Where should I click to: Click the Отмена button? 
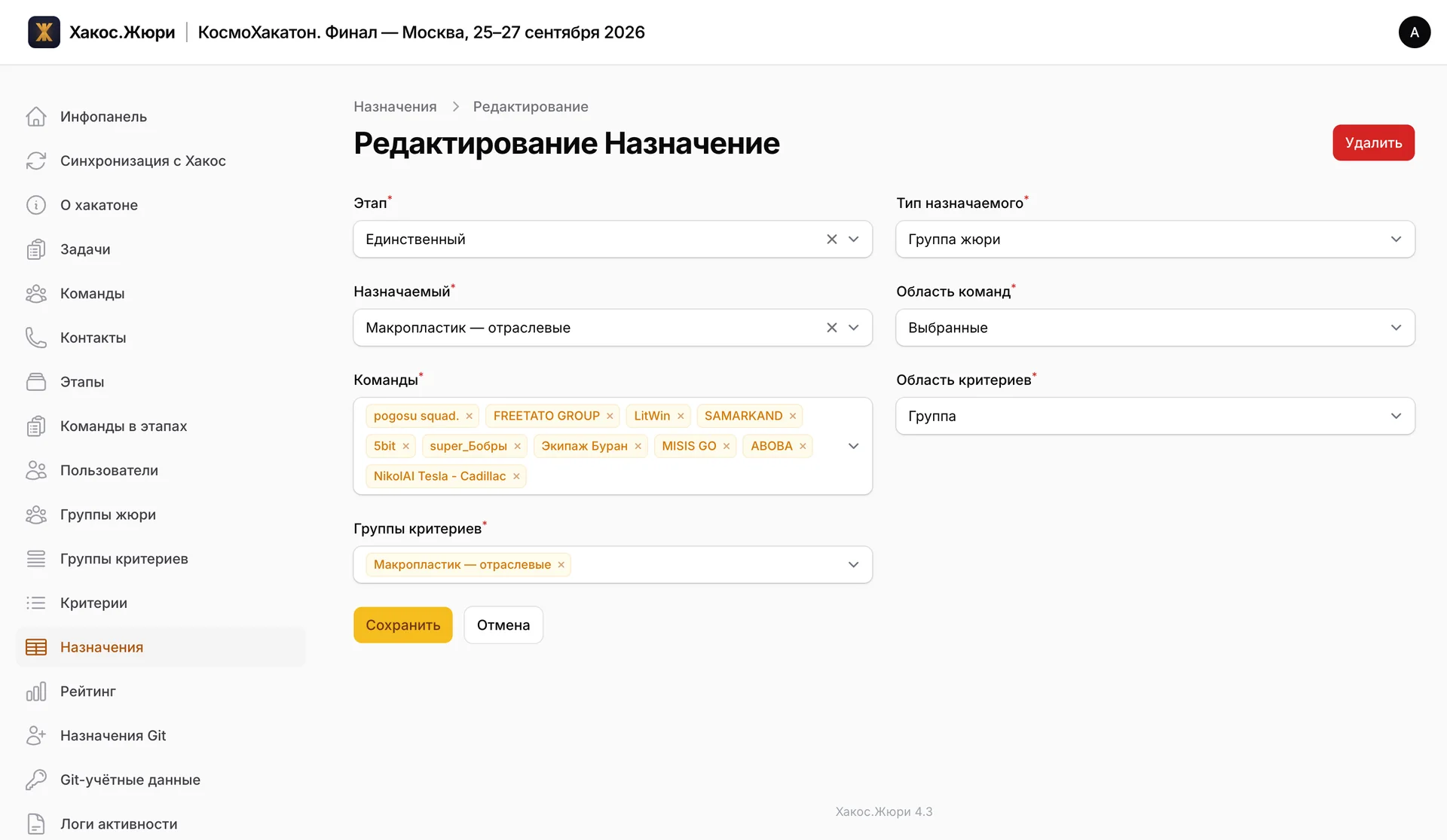[x=503, y=625]
